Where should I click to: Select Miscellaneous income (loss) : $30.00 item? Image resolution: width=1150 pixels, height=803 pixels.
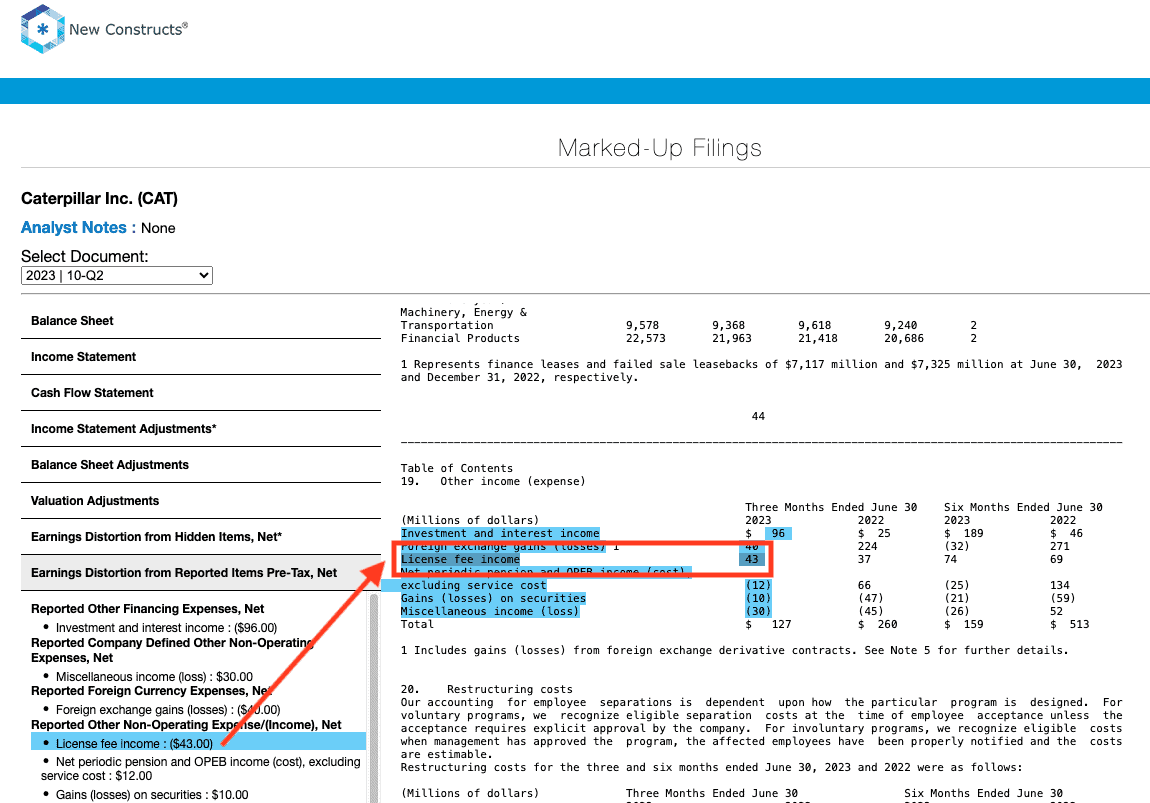coord(154,677)
